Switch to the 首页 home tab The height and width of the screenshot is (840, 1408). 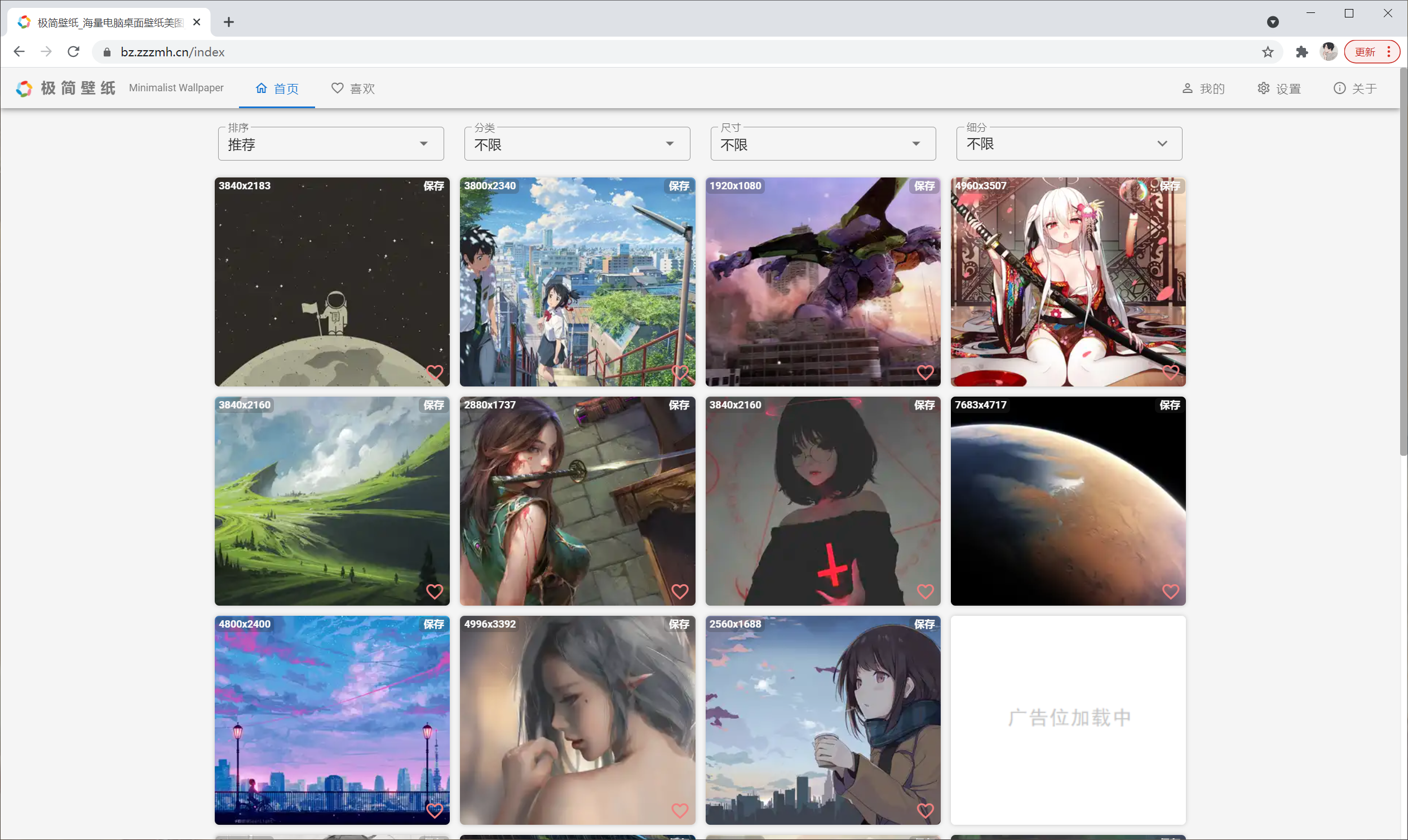[277, 88]
